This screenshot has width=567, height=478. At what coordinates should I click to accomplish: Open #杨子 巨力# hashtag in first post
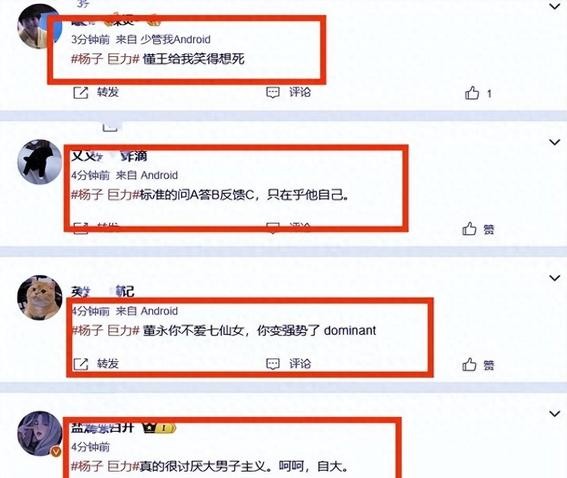[105, 59]
